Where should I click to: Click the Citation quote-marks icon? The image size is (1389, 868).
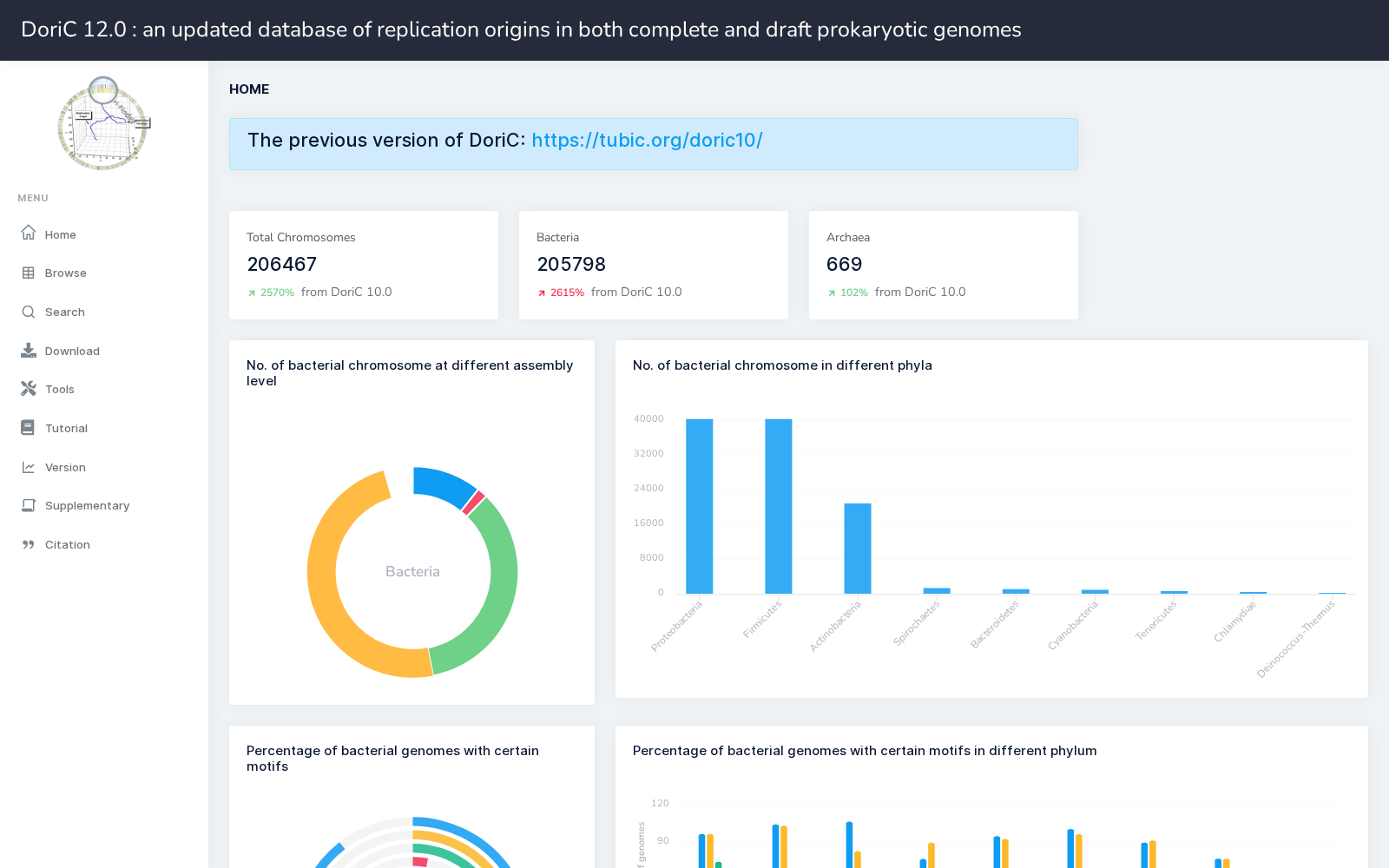tap(29, 544)
